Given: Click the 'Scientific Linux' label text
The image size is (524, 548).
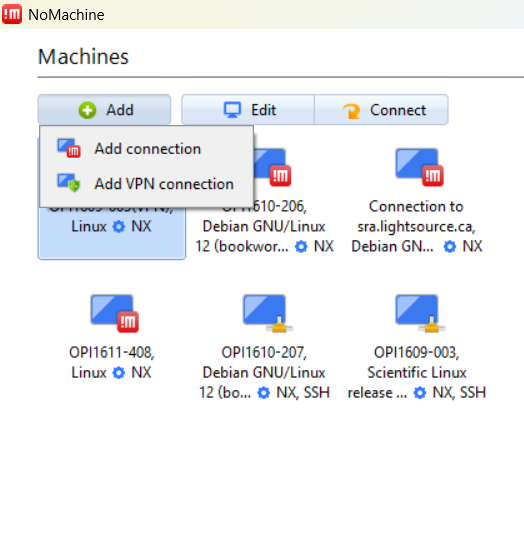Looking at the screenshot, I should (417, 373).
